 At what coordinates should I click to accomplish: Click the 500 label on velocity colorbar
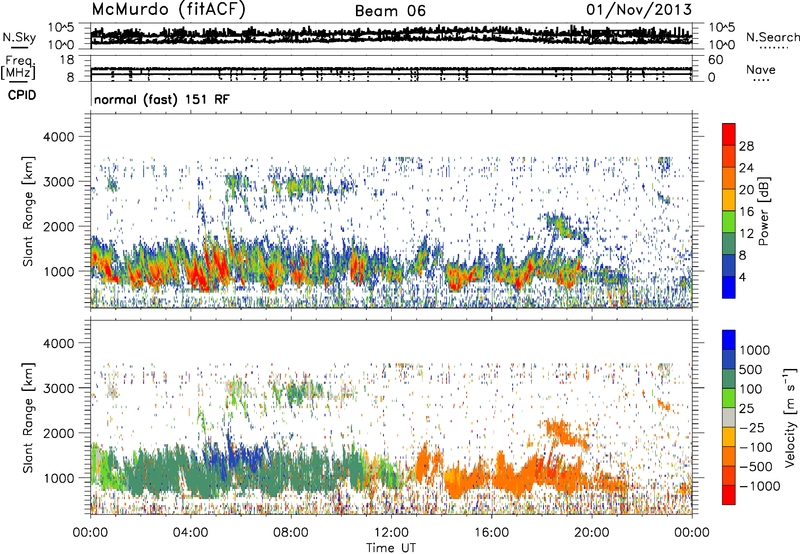[751, 369]
